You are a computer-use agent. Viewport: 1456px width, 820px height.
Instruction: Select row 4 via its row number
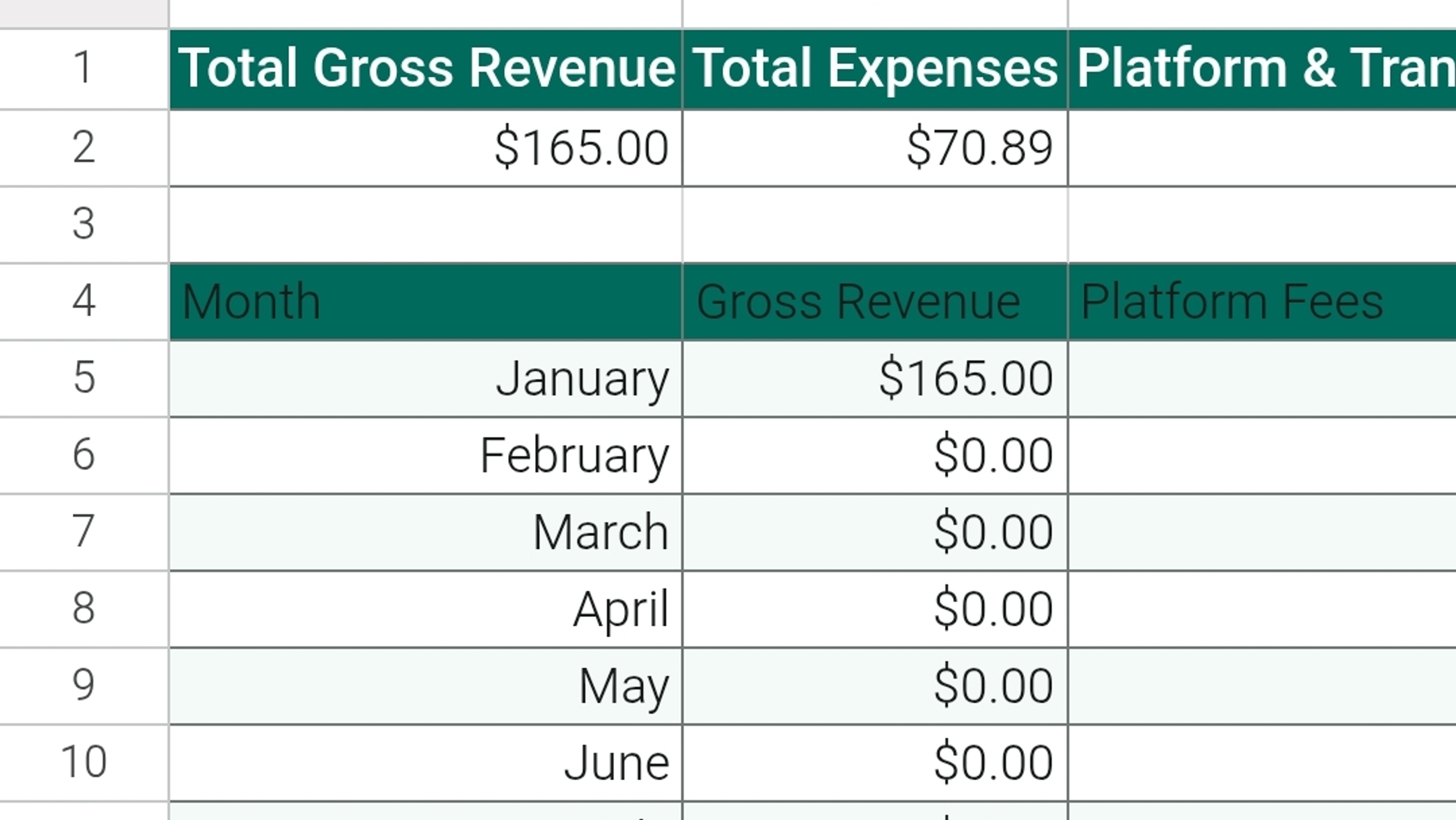point(84,302)
